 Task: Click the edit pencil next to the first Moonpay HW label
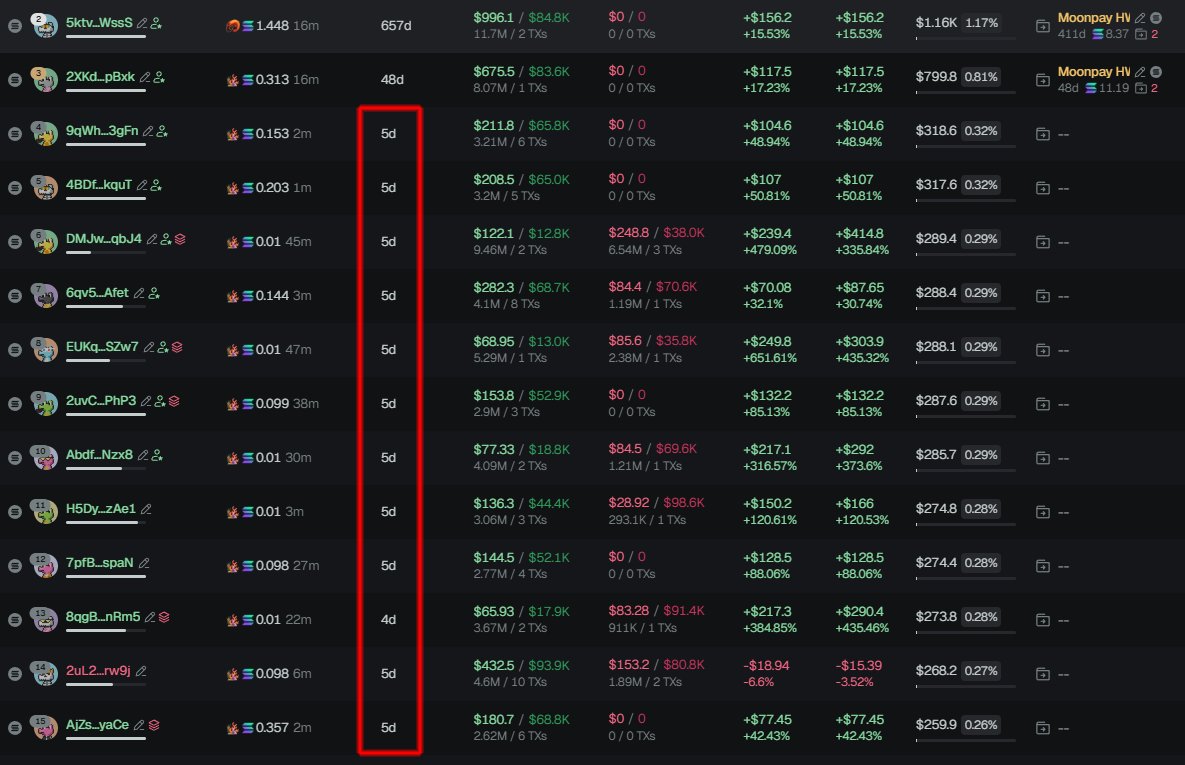1141,18
